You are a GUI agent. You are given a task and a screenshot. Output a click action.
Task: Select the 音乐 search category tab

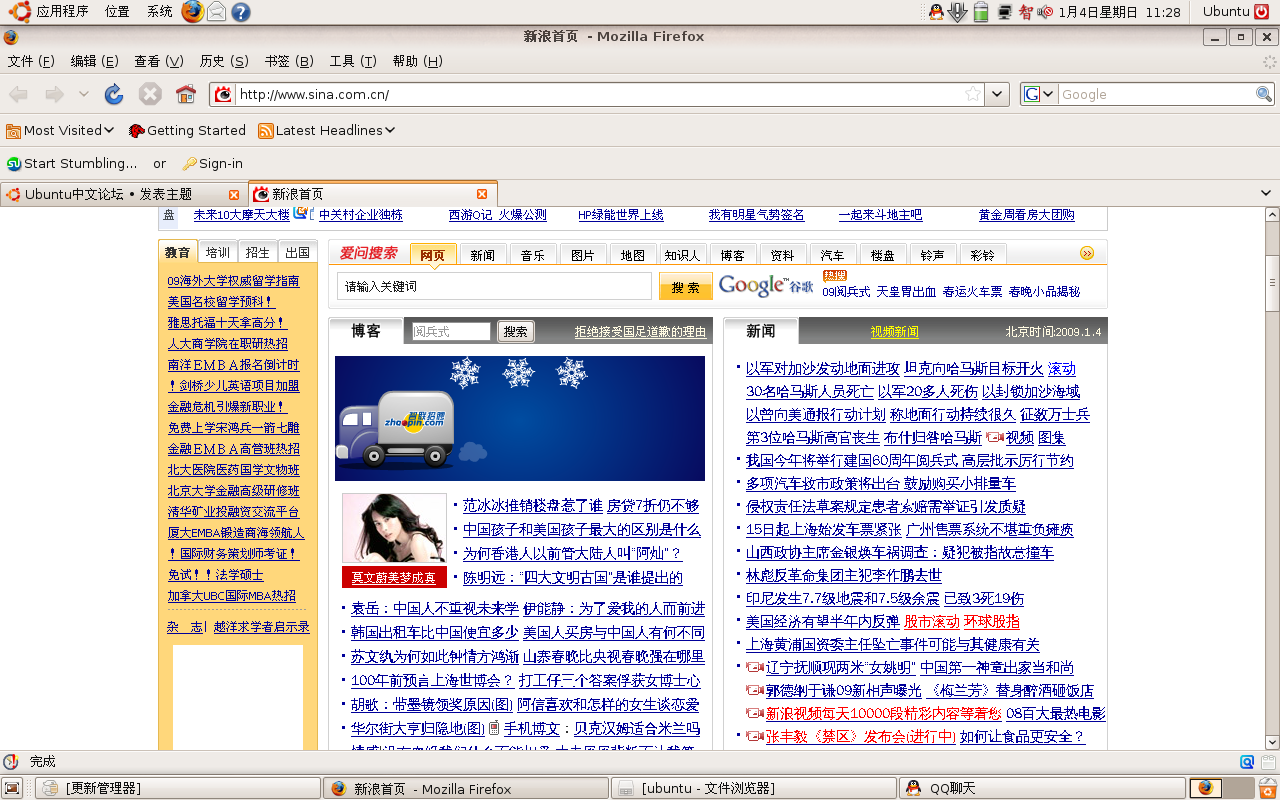533,255
